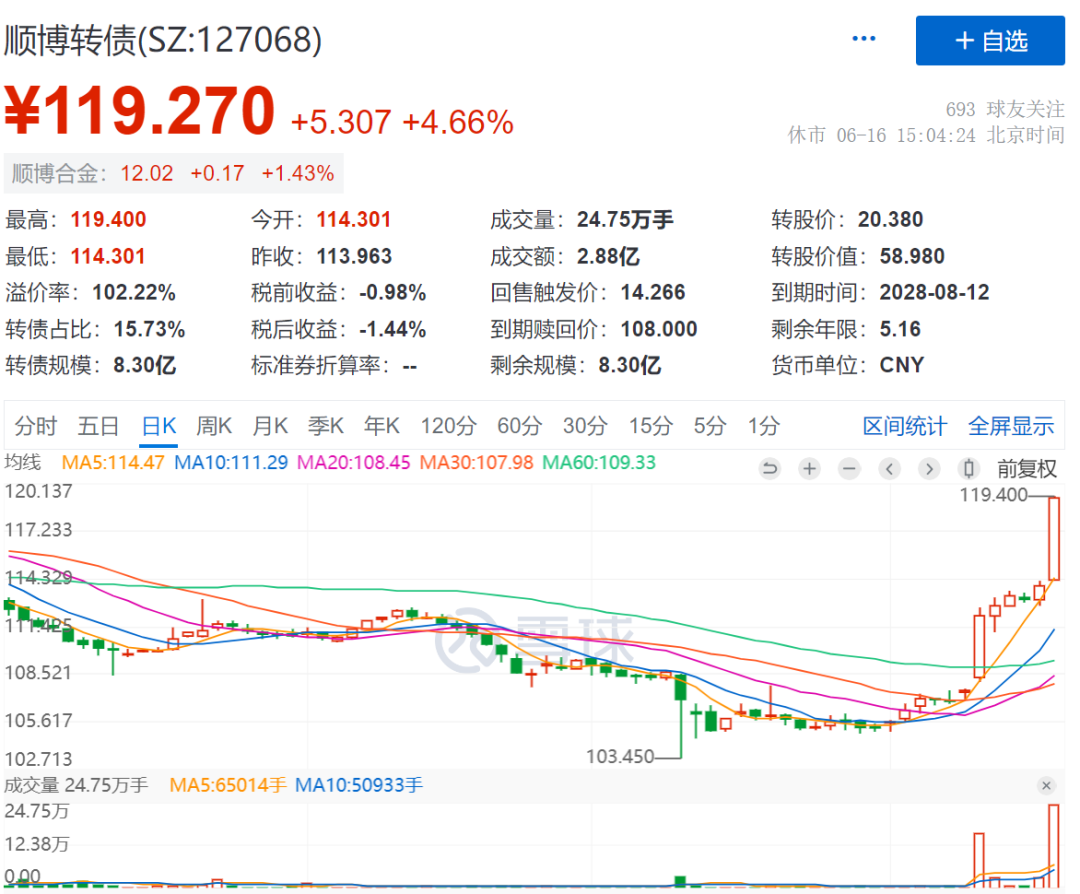This screenshot has height=894, width=1080.
Task: Click the chart reset undo icon
Action: pos(769,469)
